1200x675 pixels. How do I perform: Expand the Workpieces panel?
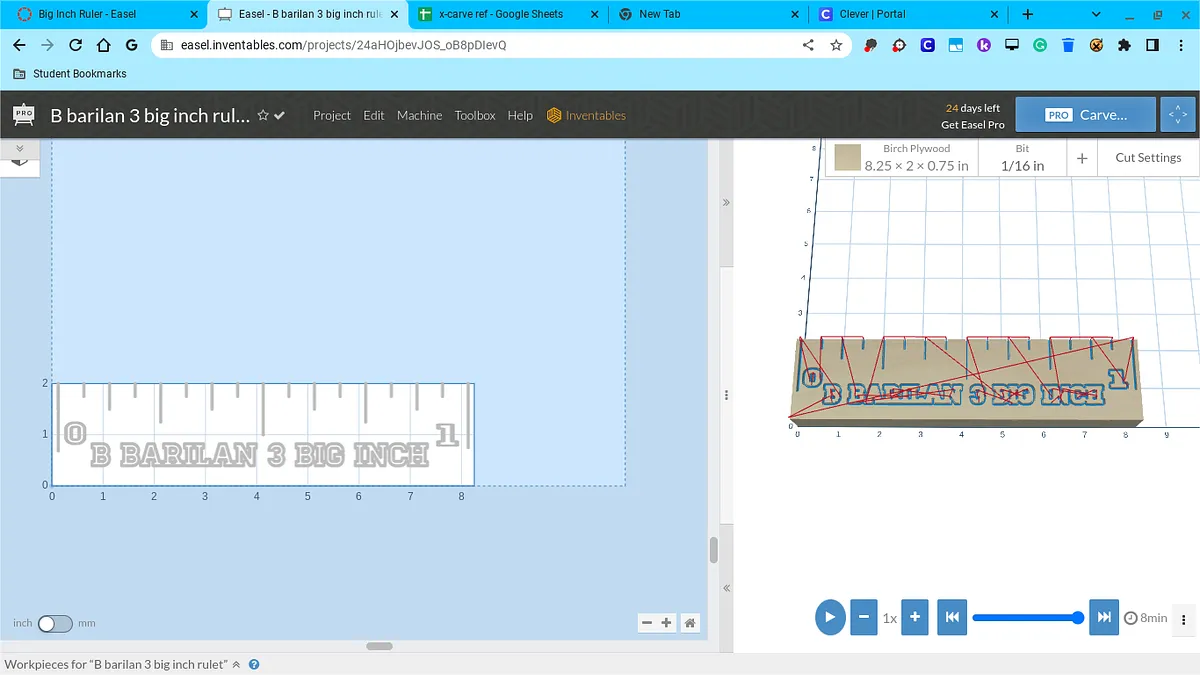click(236, 665)
